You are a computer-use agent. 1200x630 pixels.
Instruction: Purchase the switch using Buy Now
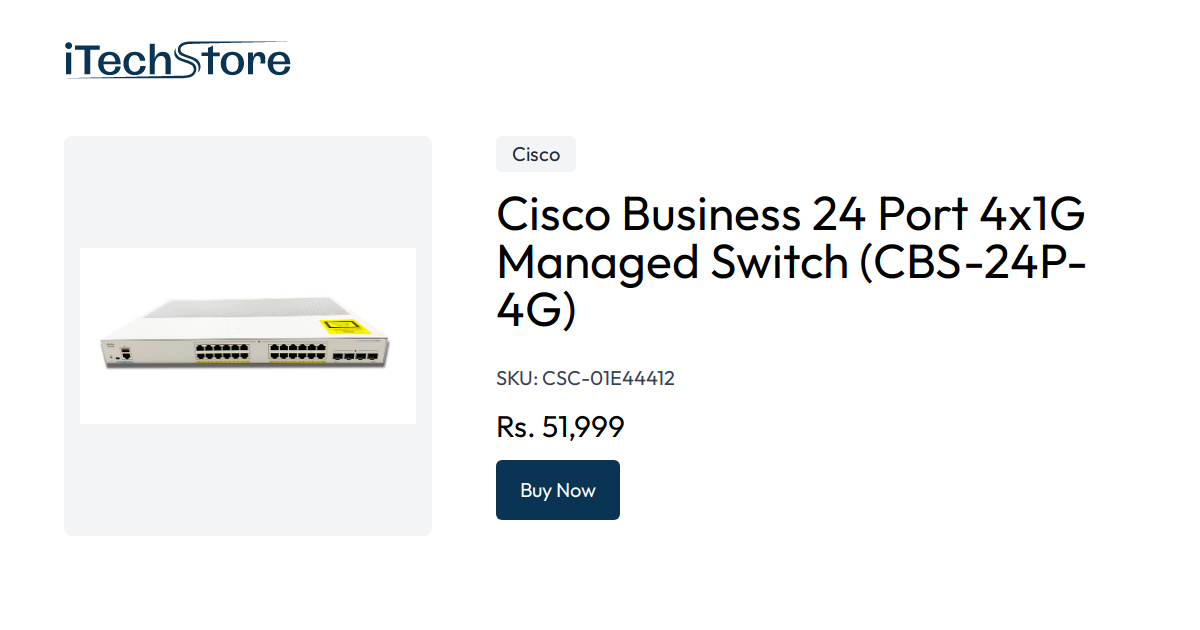(558, 490)
